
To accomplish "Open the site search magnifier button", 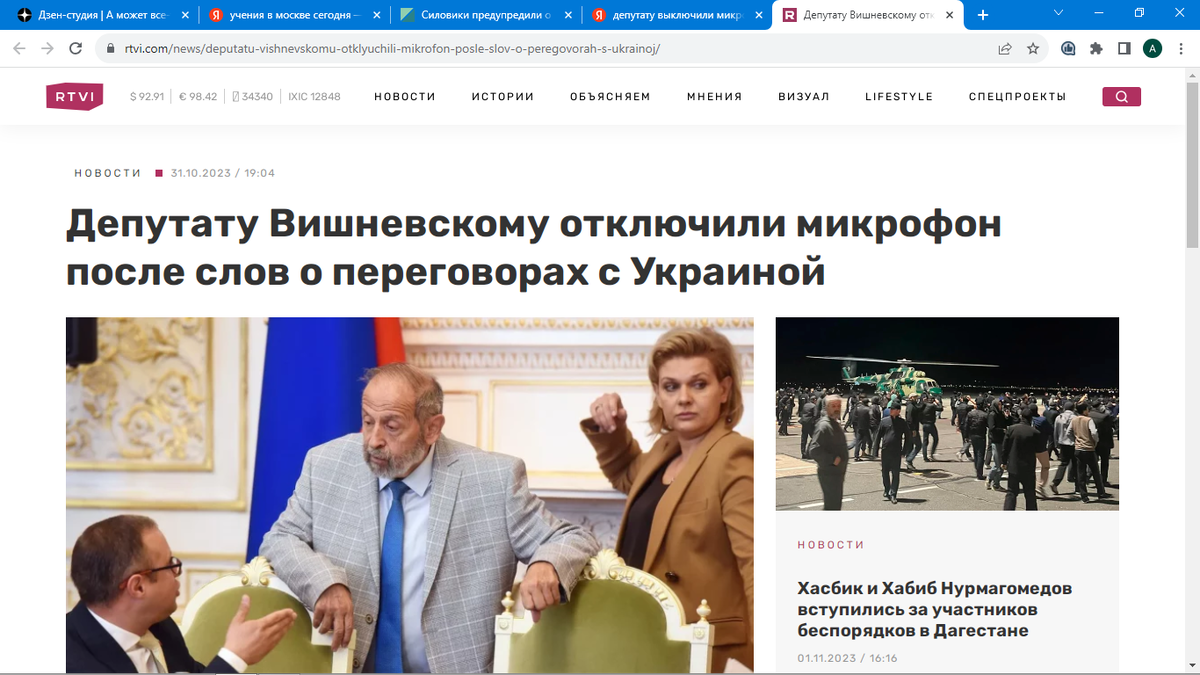I will point(1121,97).
